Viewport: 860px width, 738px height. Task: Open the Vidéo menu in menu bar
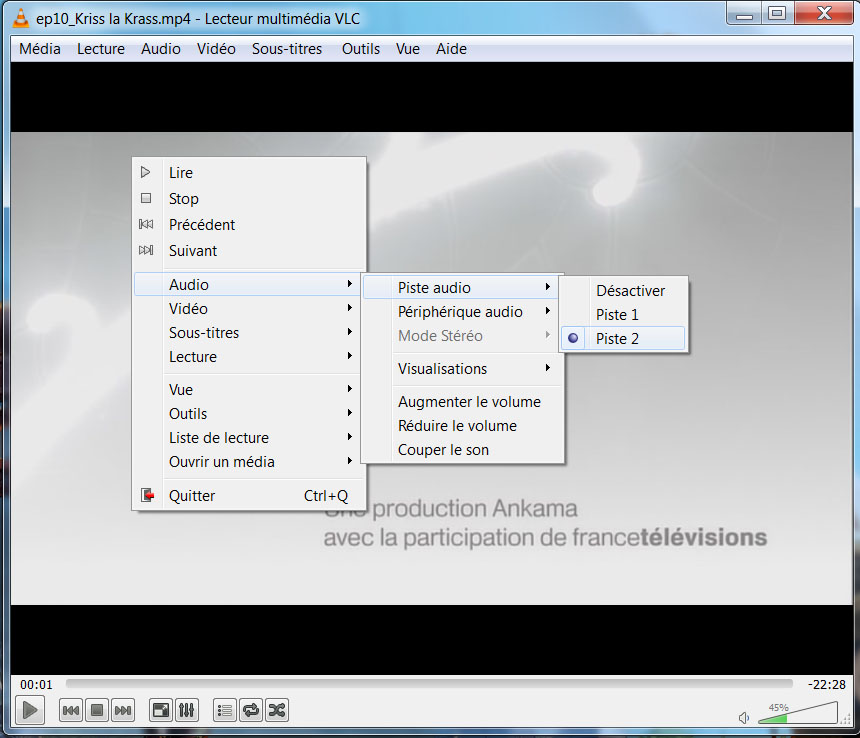pos(216,49)
